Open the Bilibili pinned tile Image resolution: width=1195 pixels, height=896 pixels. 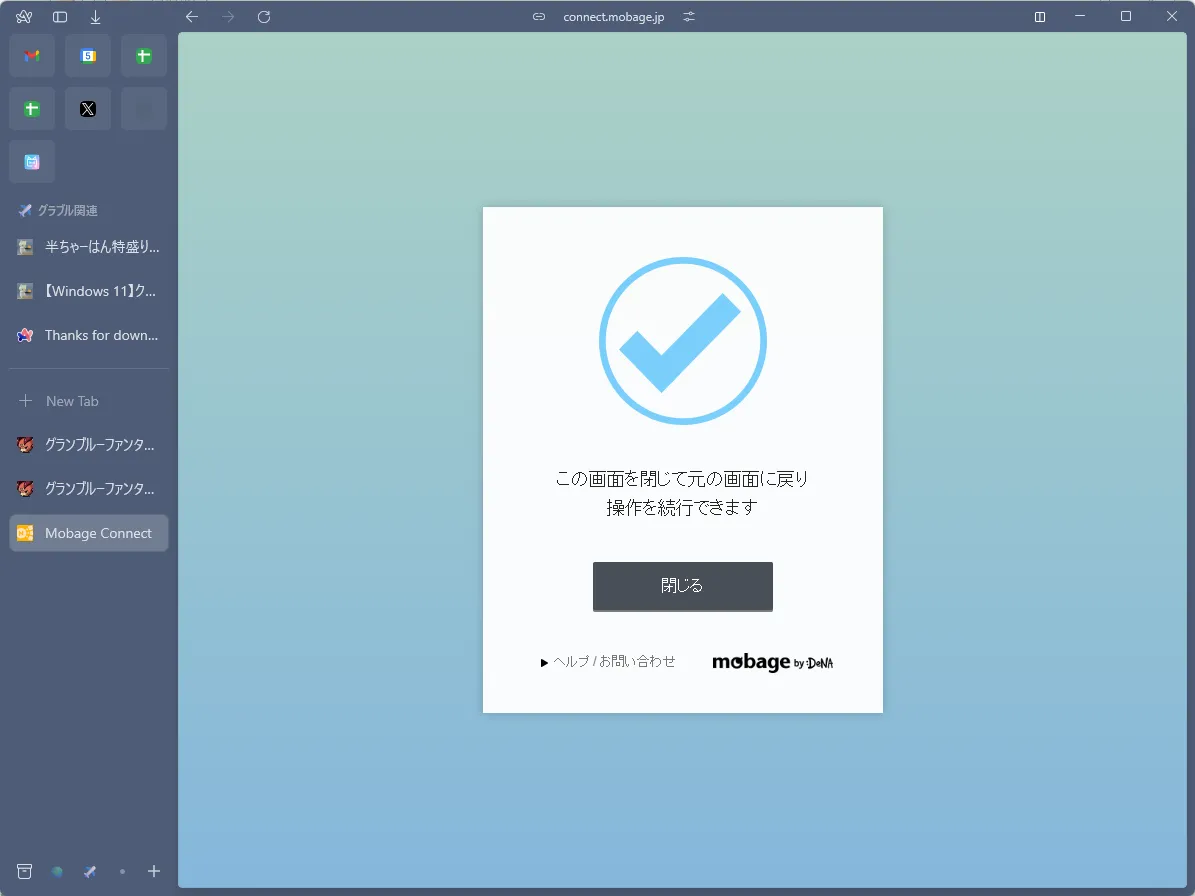32,162
